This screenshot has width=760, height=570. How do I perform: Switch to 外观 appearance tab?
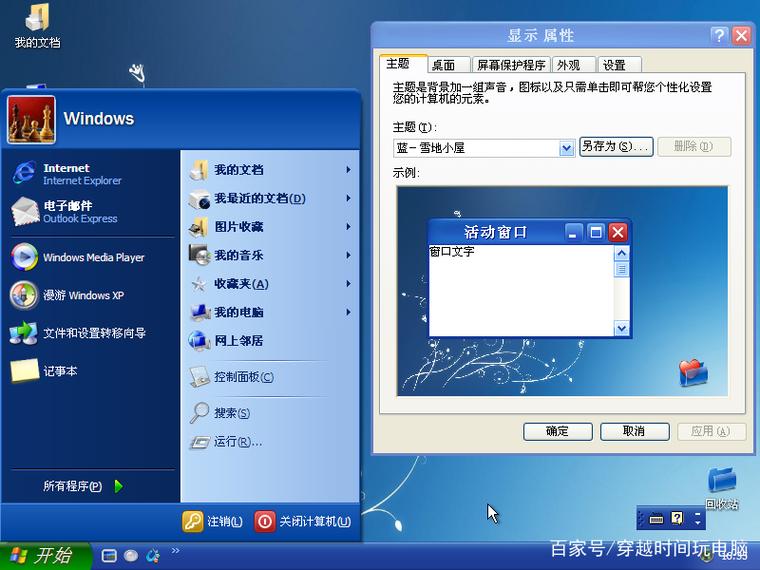(568, 65)
